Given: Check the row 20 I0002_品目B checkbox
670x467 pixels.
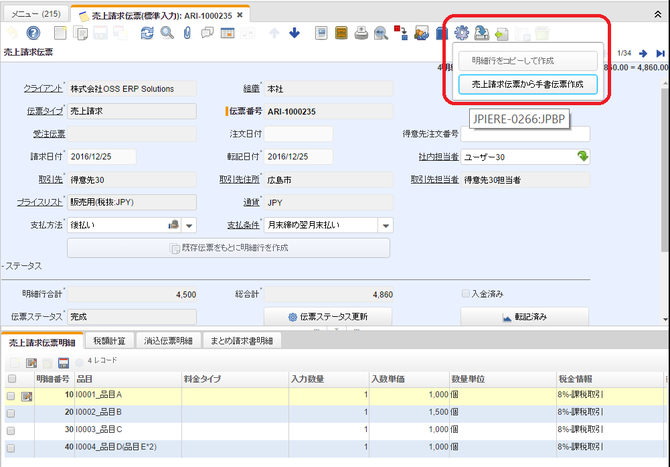Looking at the screenshot, I should tap(11, 413).
